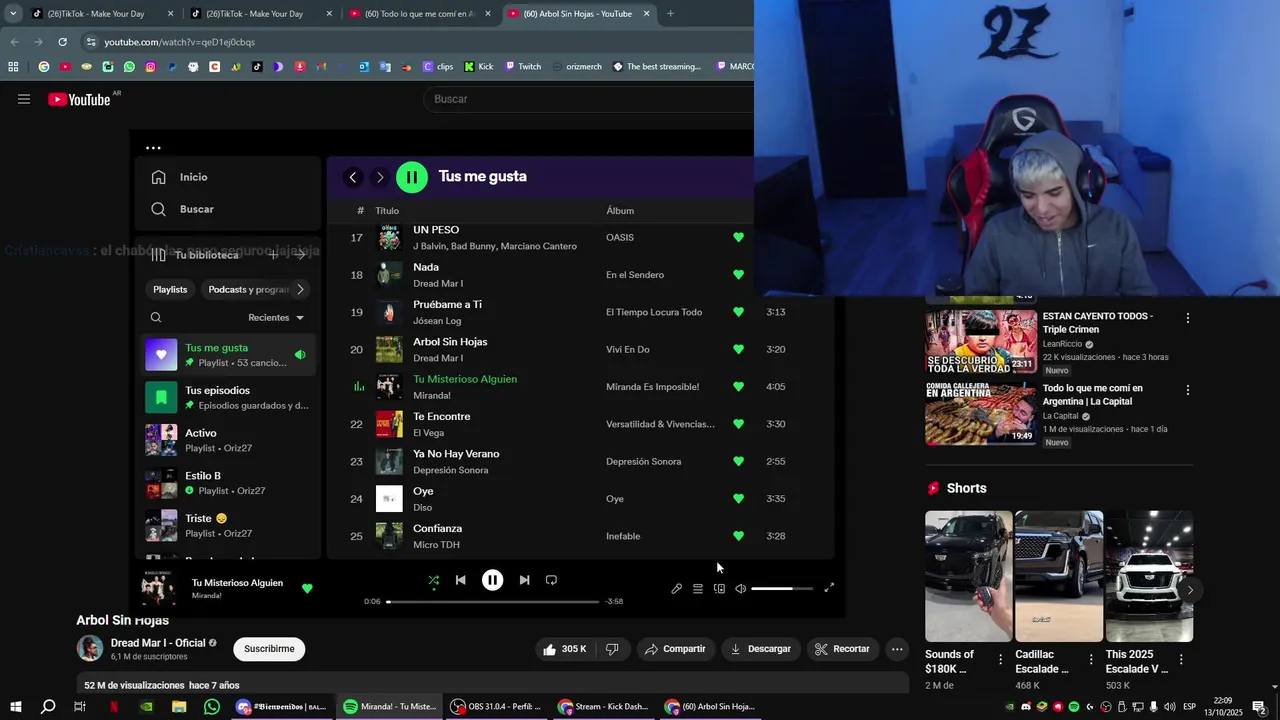Open the Activo playlist
The image size is (1280, 720).
(229, 440)
